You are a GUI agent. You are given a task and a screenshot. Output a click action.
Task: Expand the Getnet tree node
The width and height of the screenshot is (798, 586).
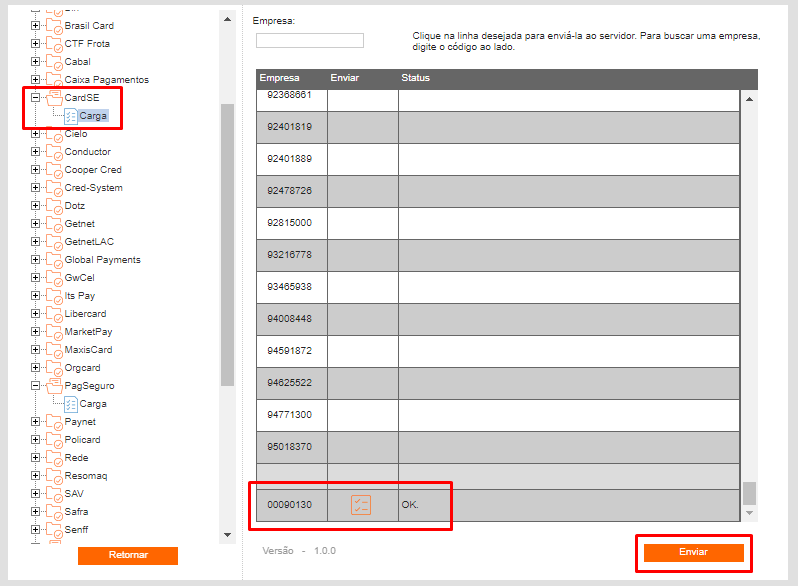35,224
